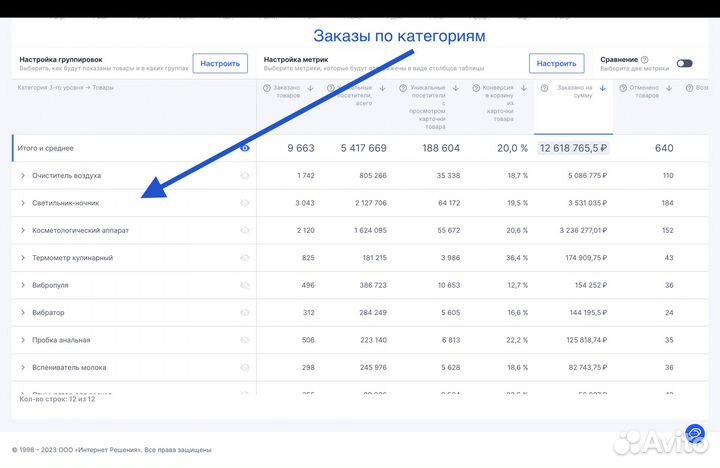Toggle visibility for Термометр кулинарный row
Image resolution: width=720 pixels, height=468 pixels.
[245, 258]
